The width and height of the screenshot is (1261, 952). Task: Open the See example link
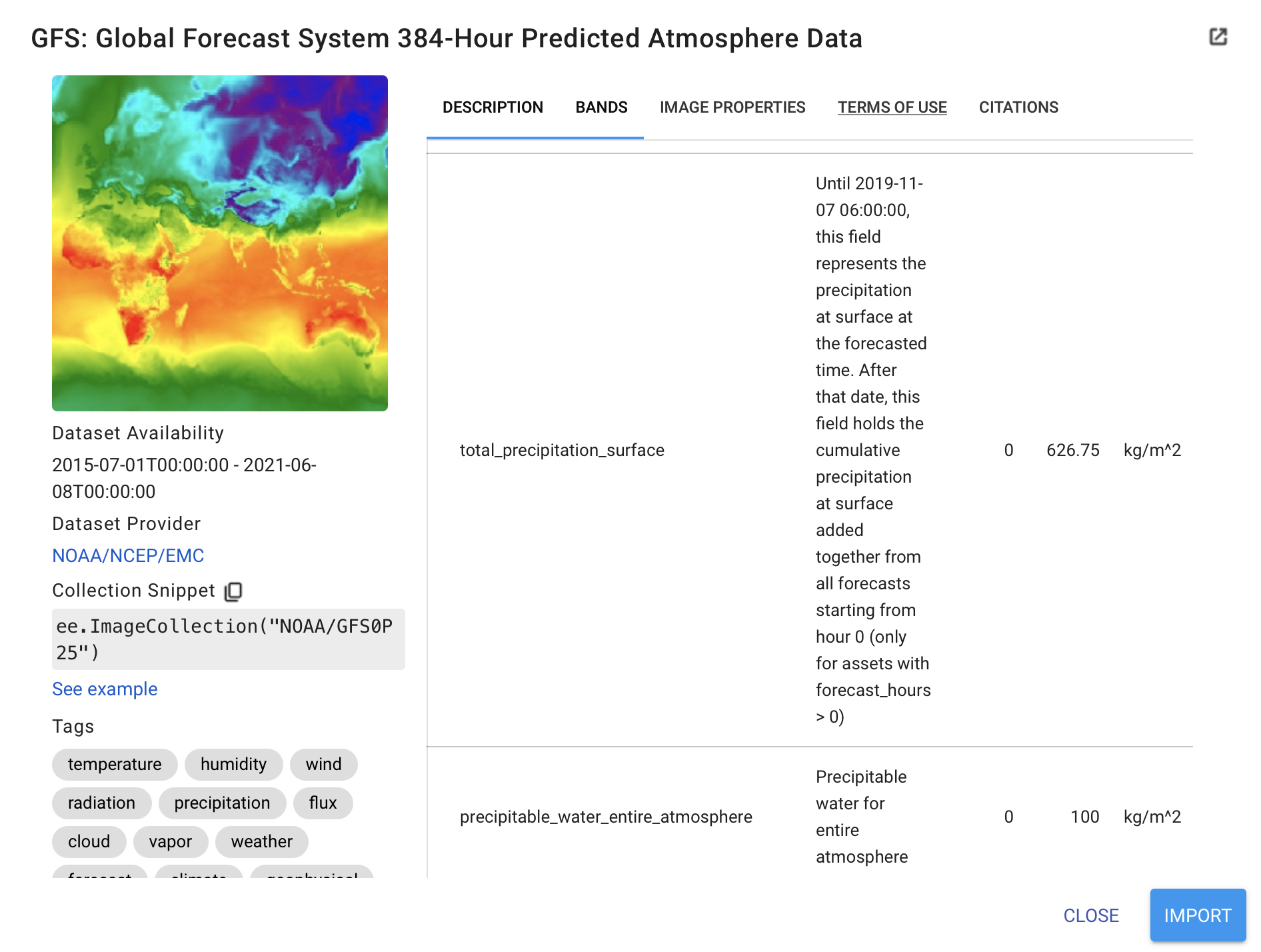coord(105,689)
